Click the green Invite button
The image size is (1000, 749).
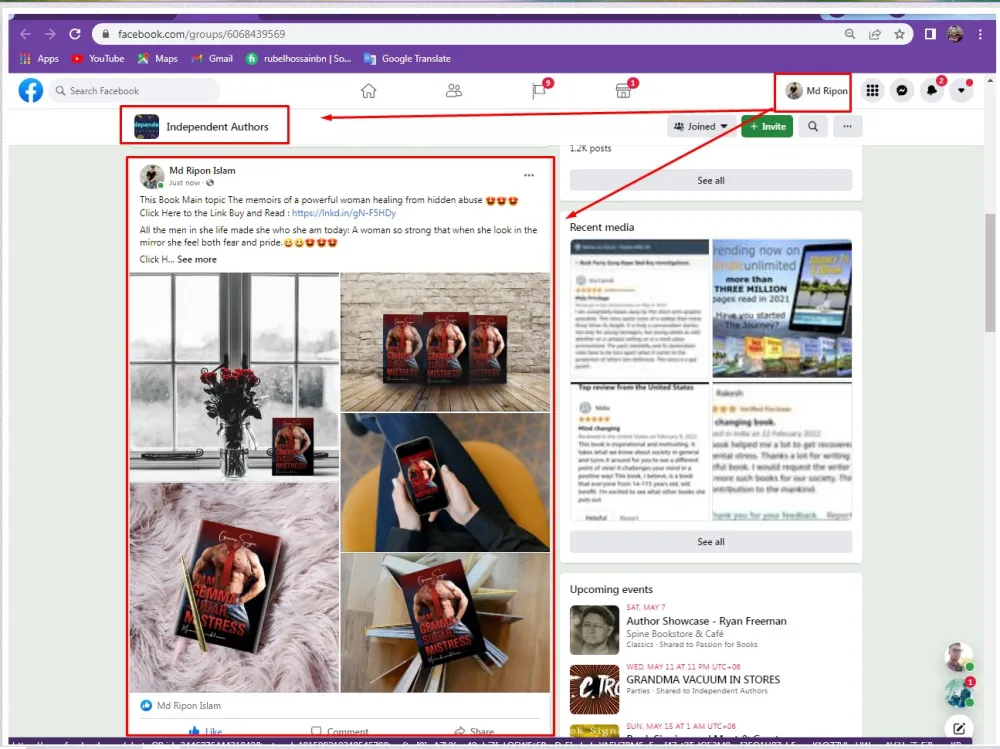[x=767, y=126]
